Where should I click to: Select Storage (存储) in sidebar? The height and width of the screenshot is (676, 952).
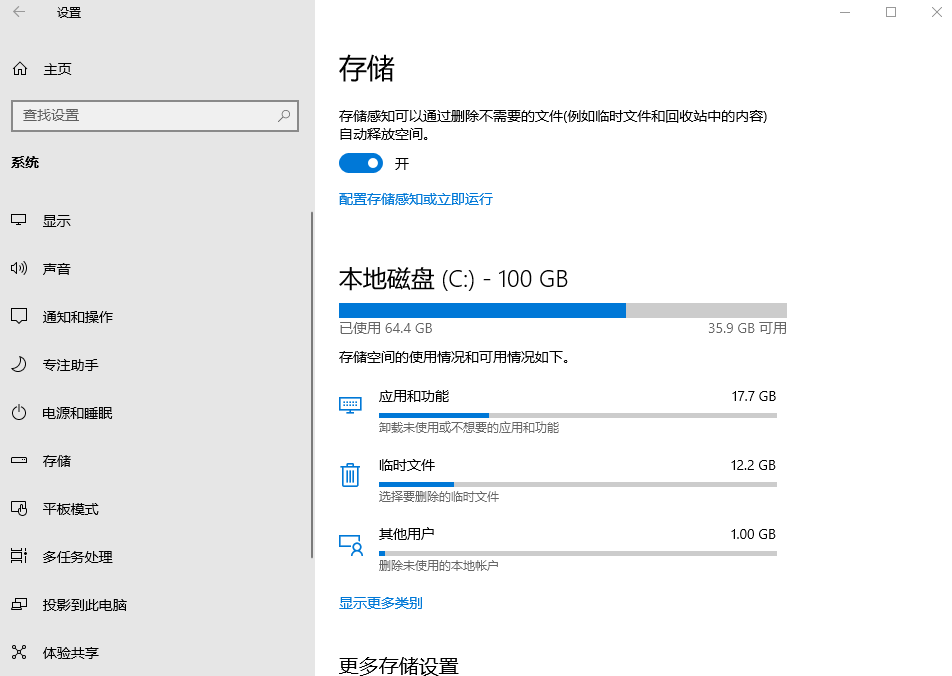click(56, 461)
